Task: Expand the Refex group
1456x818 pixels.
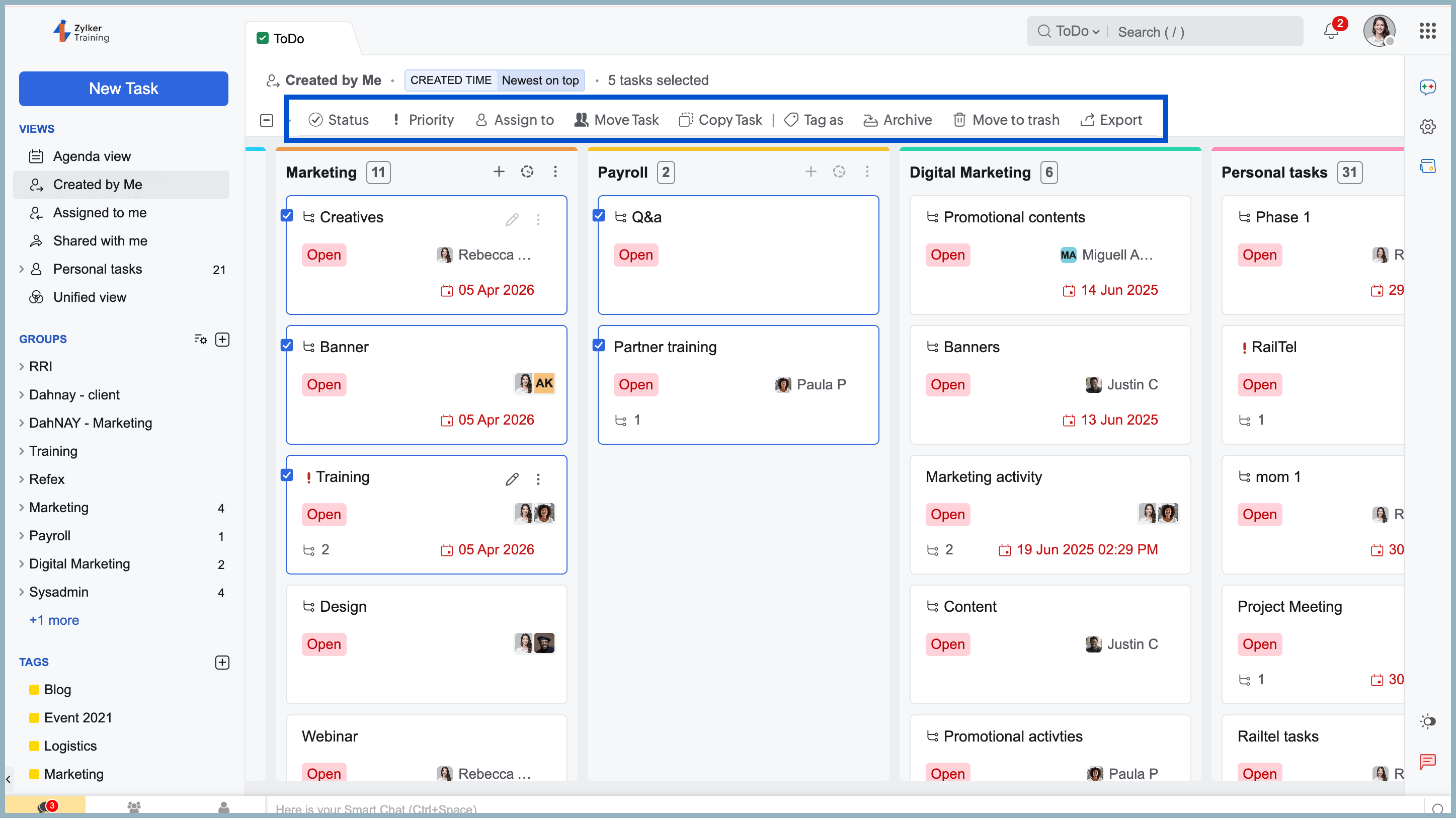Action: (22, 479)
